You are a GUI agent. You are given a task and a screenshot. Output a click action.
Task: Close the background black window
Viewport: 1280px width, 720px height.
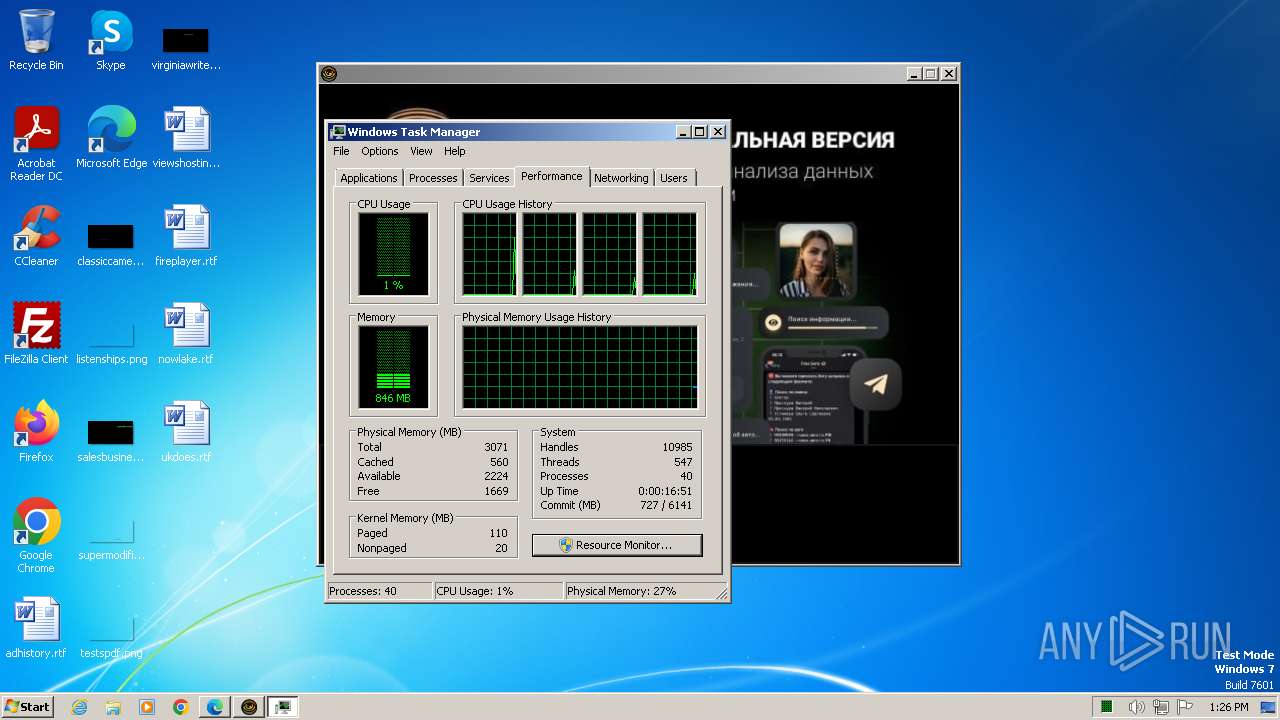point(949,74)
